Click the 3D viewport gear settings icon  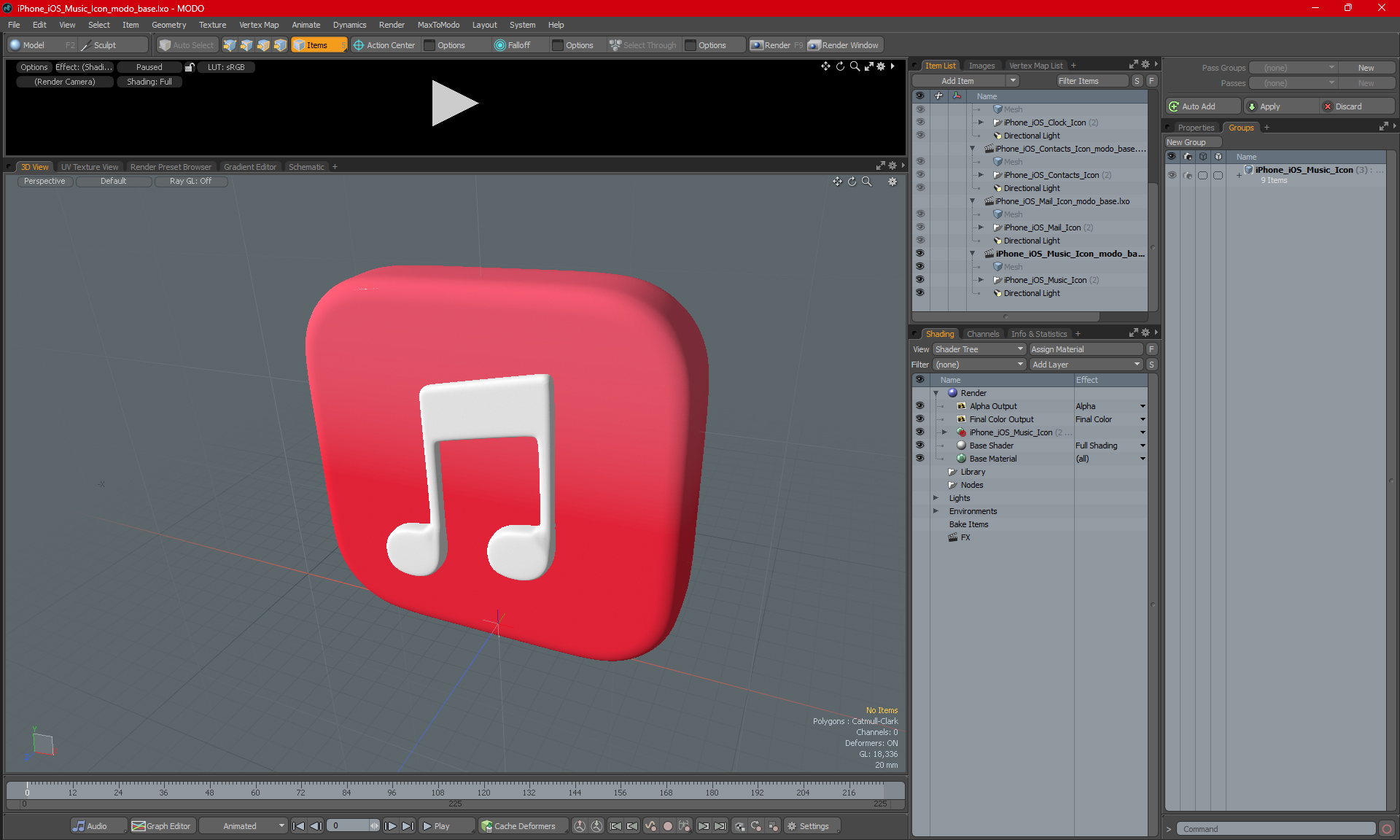892,182
